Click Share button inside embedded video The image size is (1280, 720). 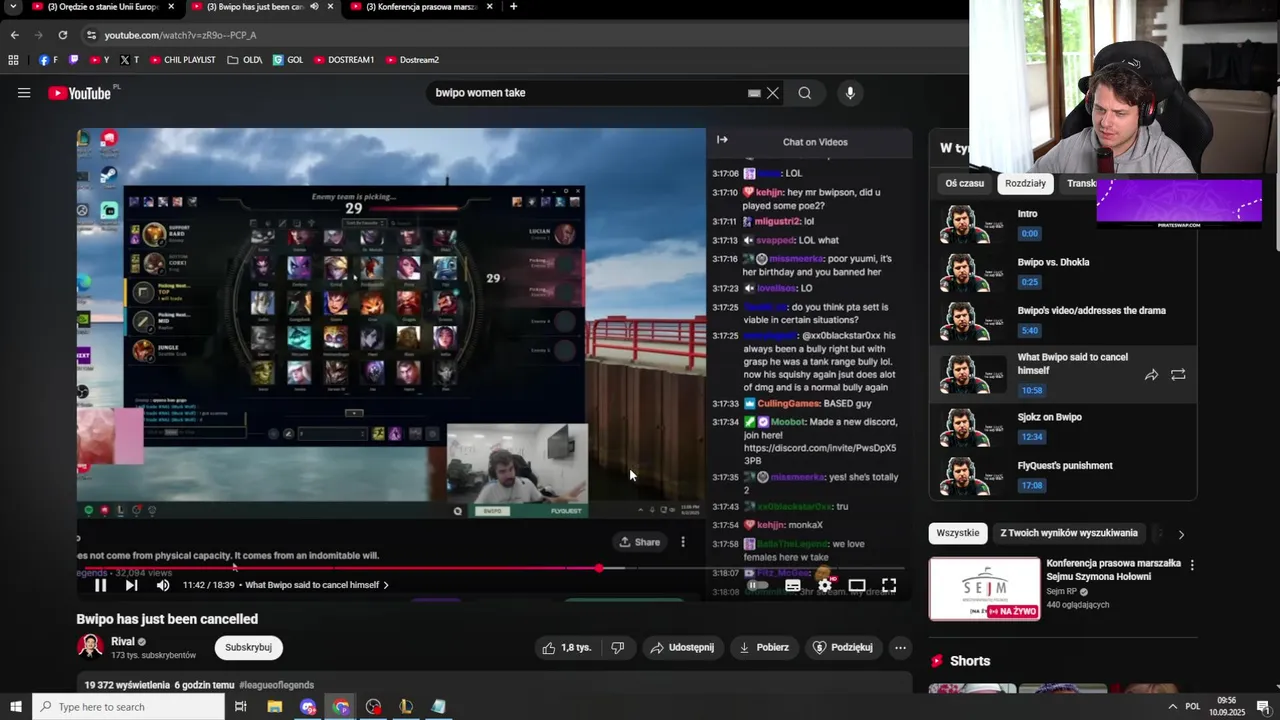coord(640,542)
